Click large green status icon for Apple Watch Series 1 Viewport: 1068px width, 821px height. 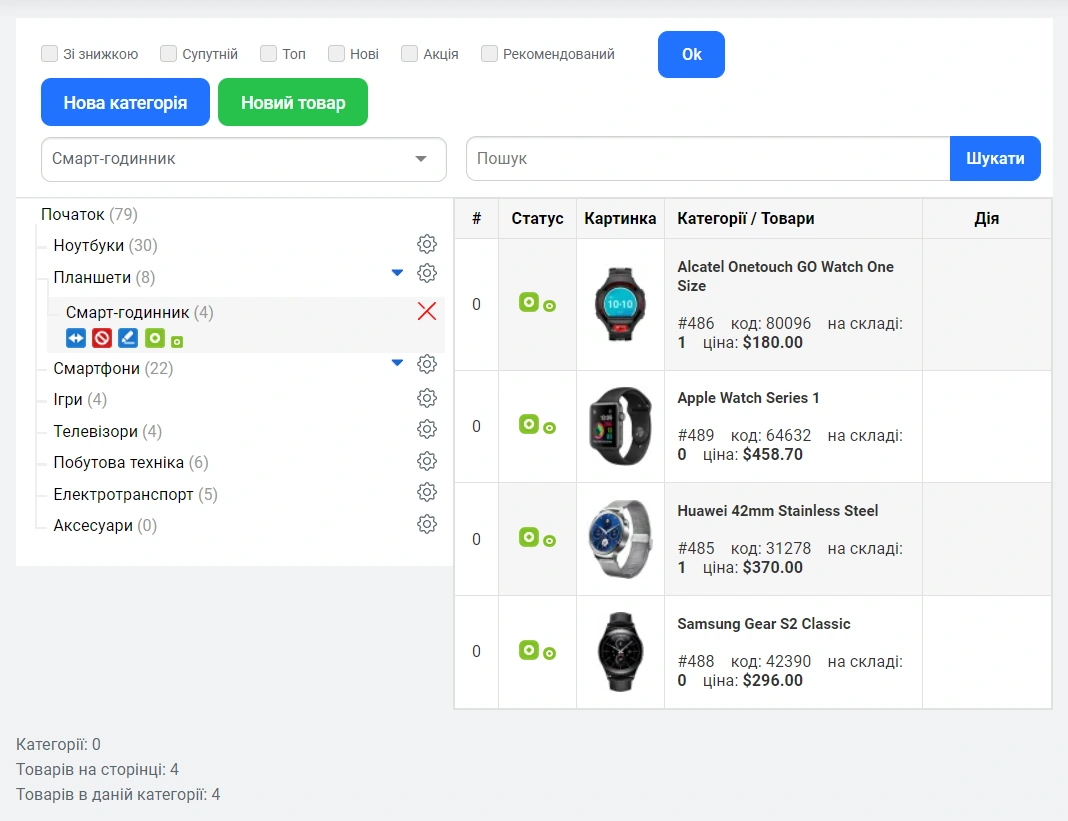[x=529, y=424]
